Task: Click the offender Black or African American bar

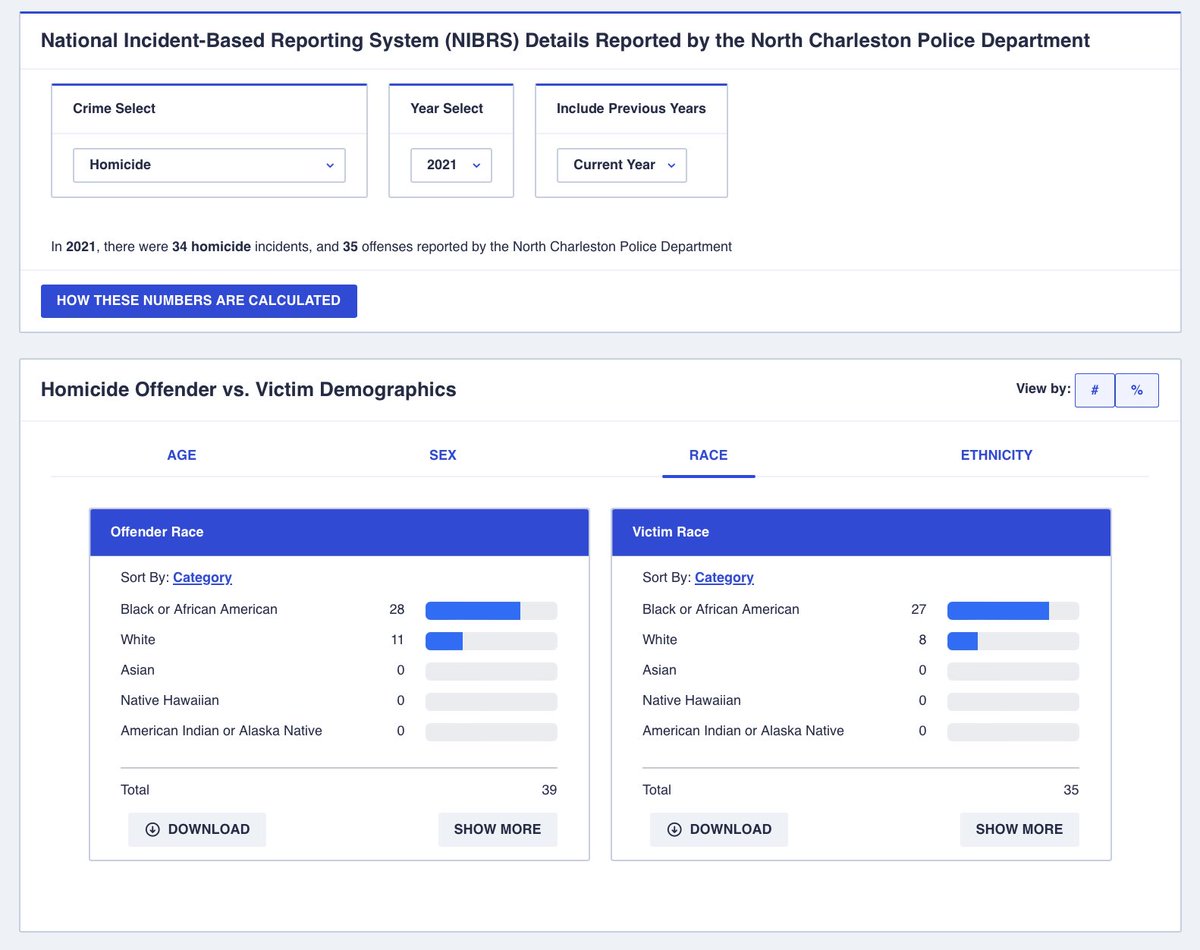Action: pos(492,610)
